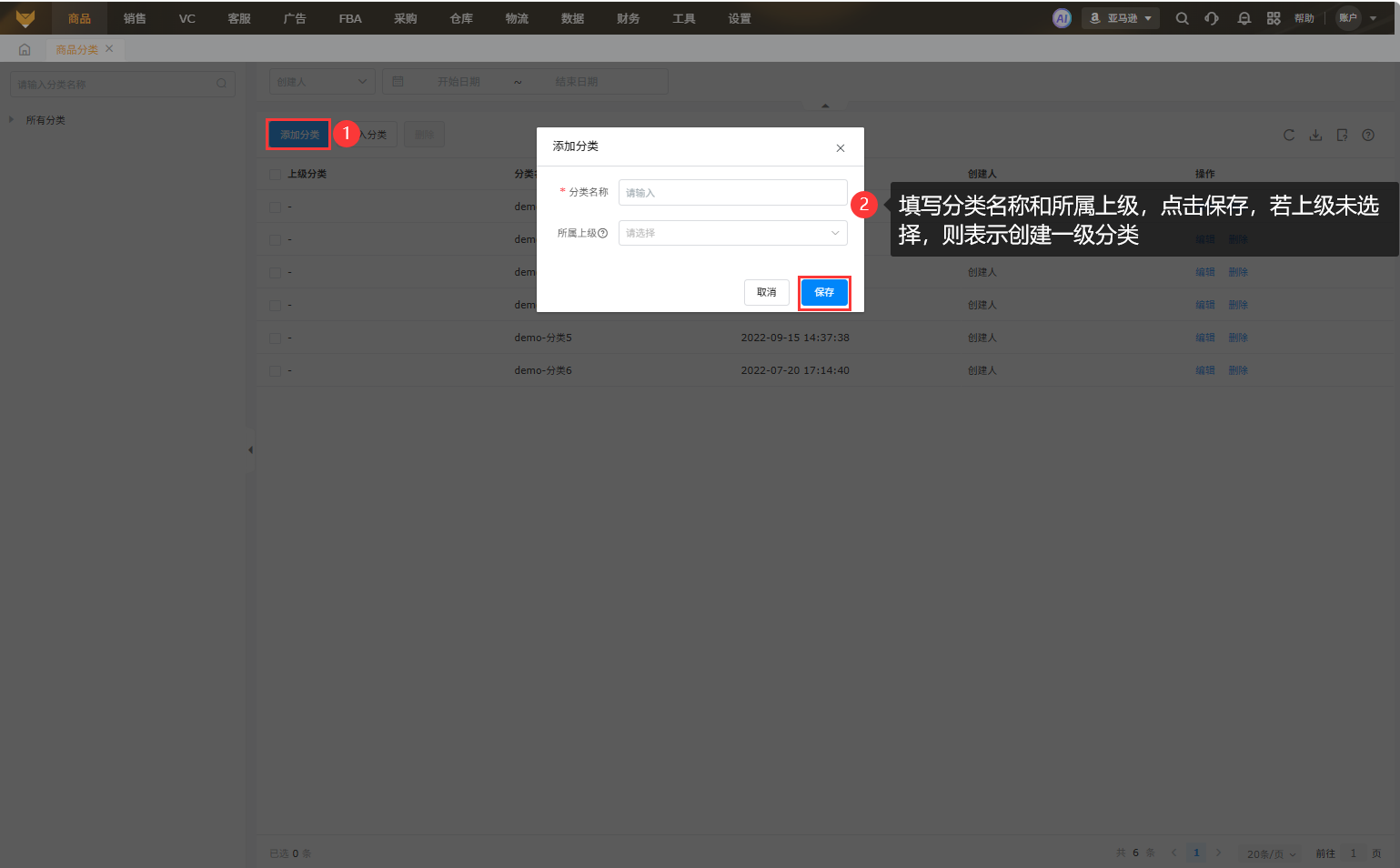Click 取消 in the dialog

[x=767, y=292]
